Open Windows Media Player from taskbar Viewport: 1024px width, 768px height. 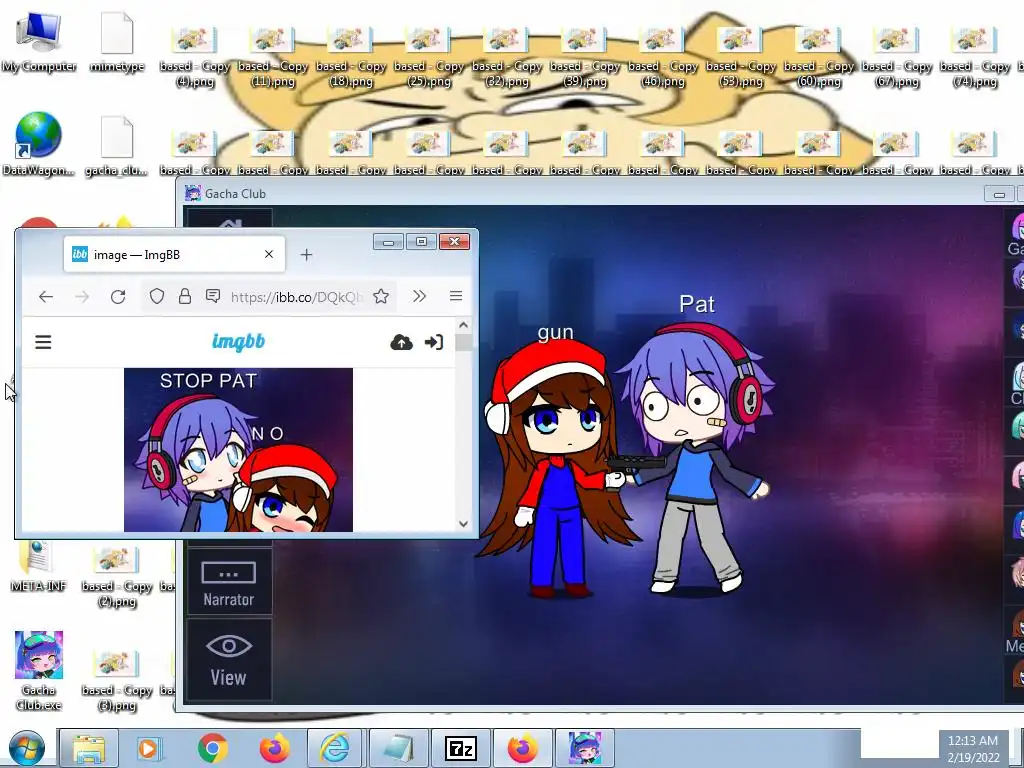tap(149, 748)
